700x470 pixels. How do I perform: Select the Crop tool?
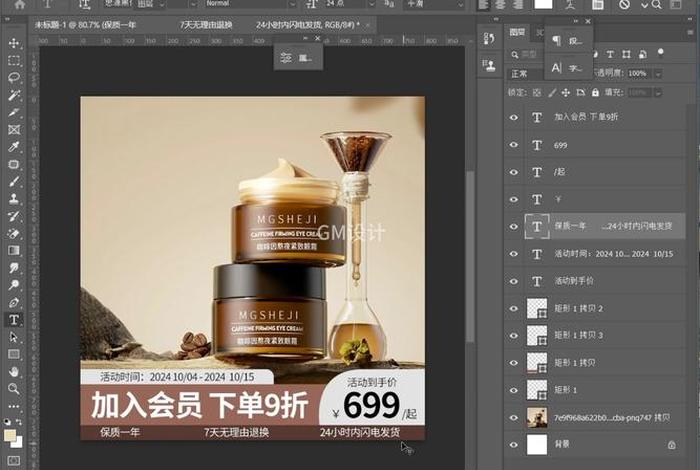coord(14,112)
